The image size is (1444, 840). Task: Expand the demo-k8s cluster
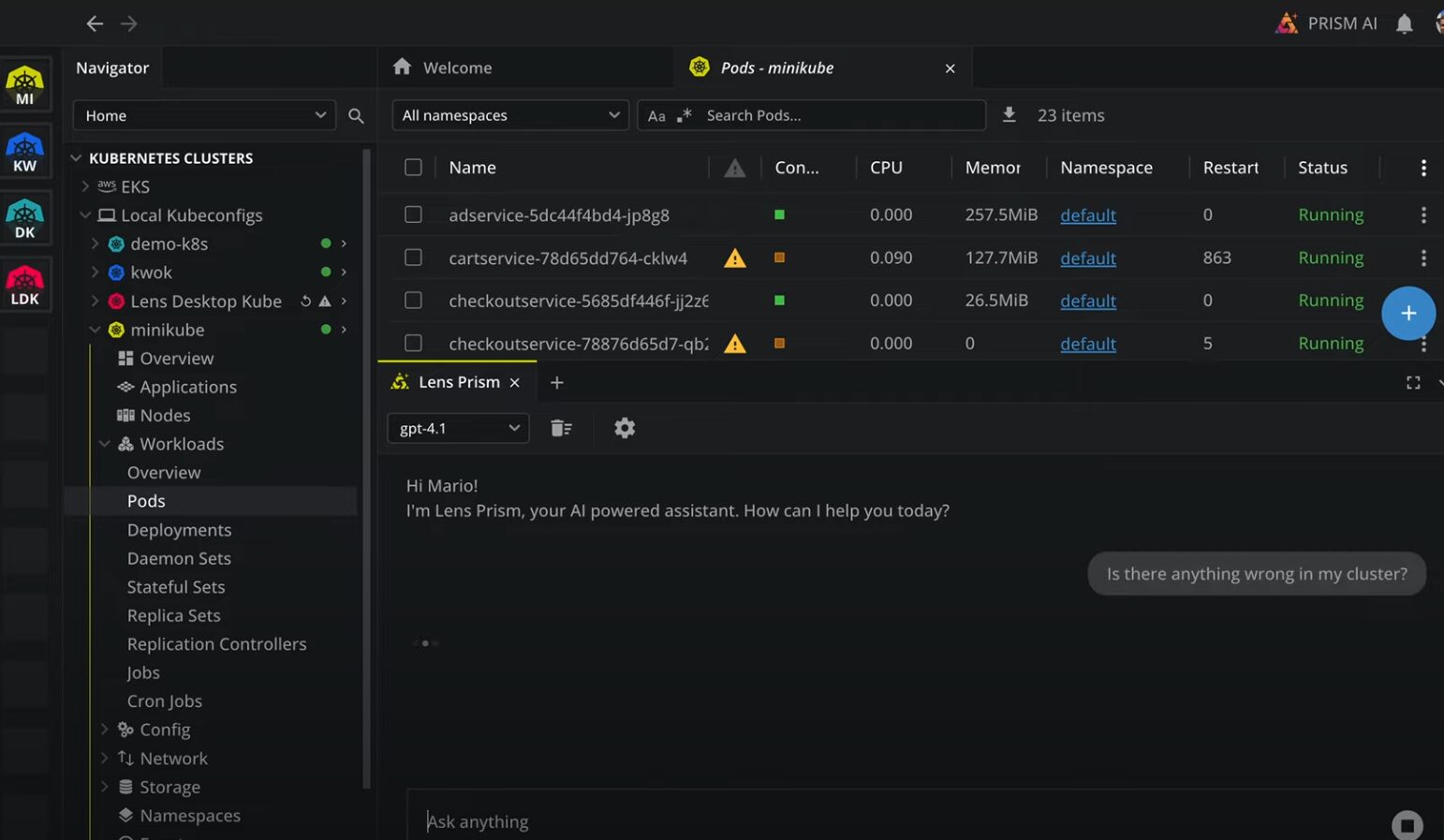tap(95, 243)
